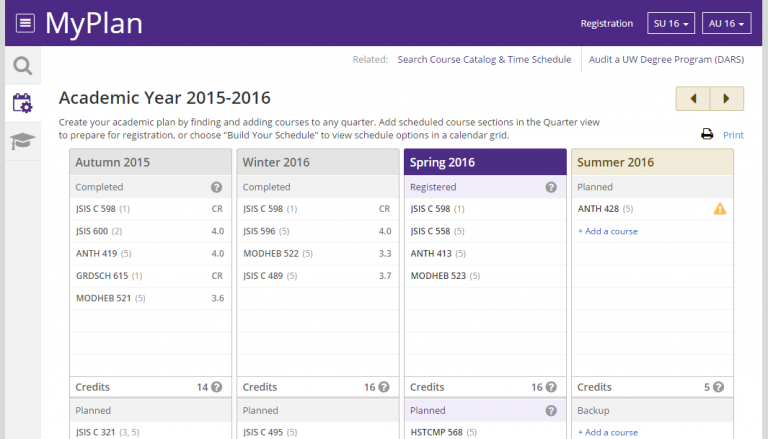The height and width of the screenshot is (439, 768).
Task: Open the graduation cap audit icon
Action: (x=23, y=141)
